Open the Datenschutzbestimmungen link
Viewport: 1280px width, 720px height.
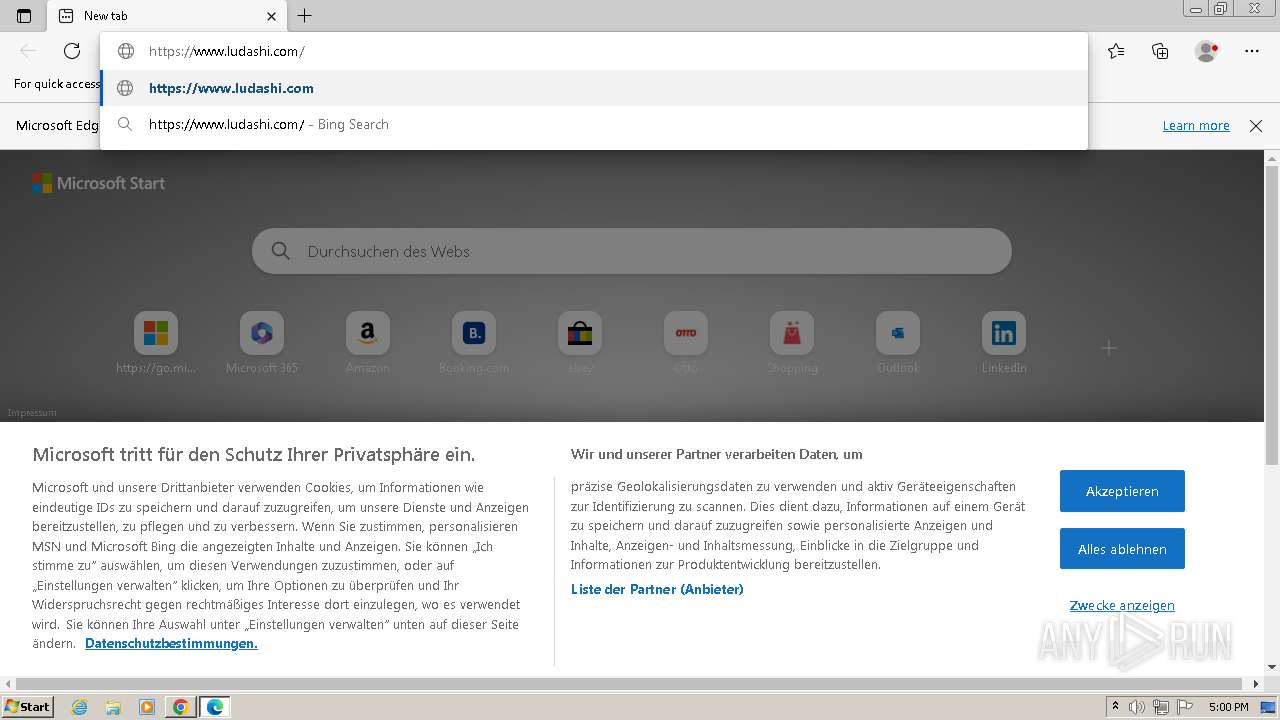pyautogui.click(x=171, y=643)
